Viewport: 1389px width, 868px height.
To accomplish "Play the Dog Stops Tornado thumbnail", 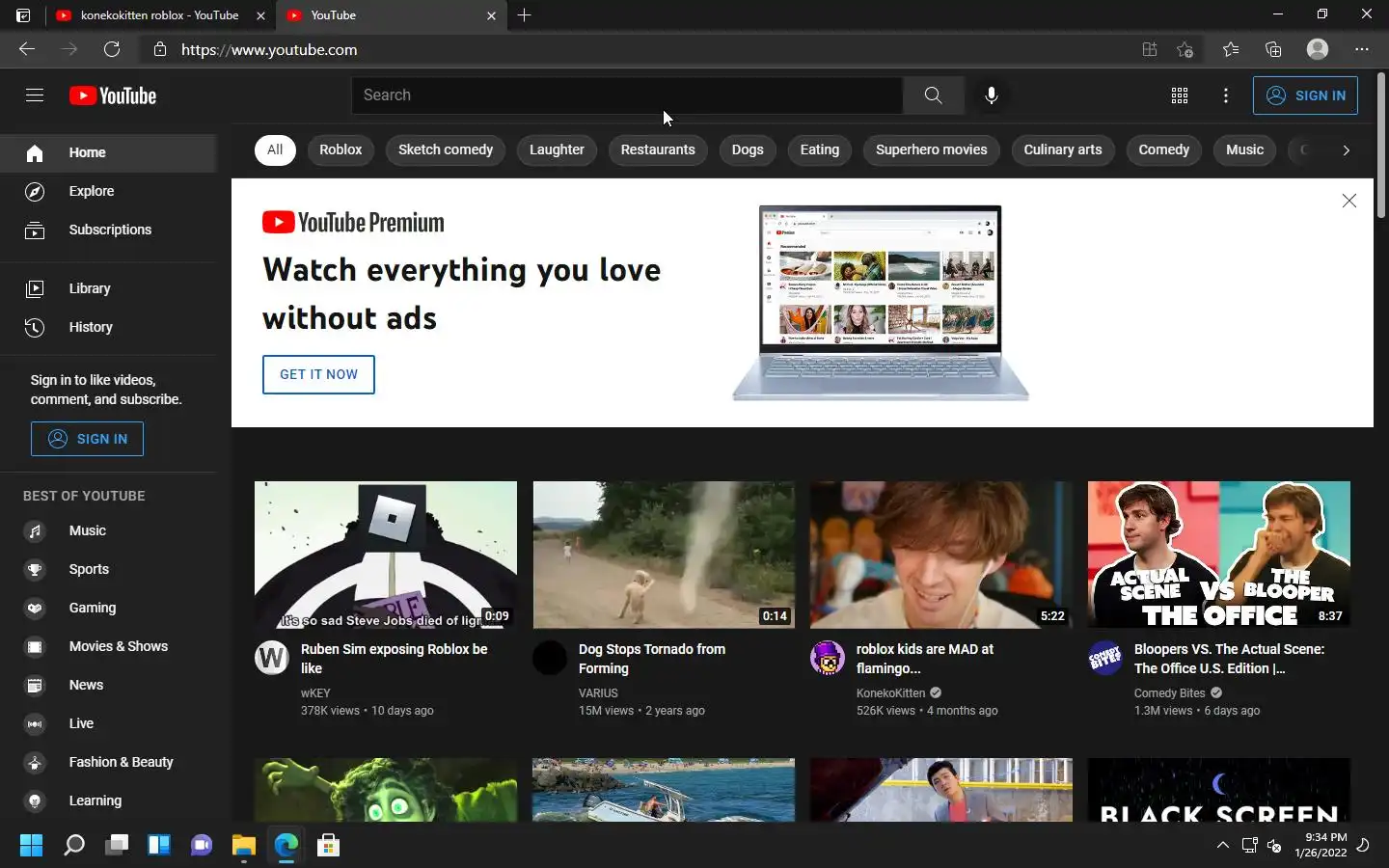I will [664, 556].
